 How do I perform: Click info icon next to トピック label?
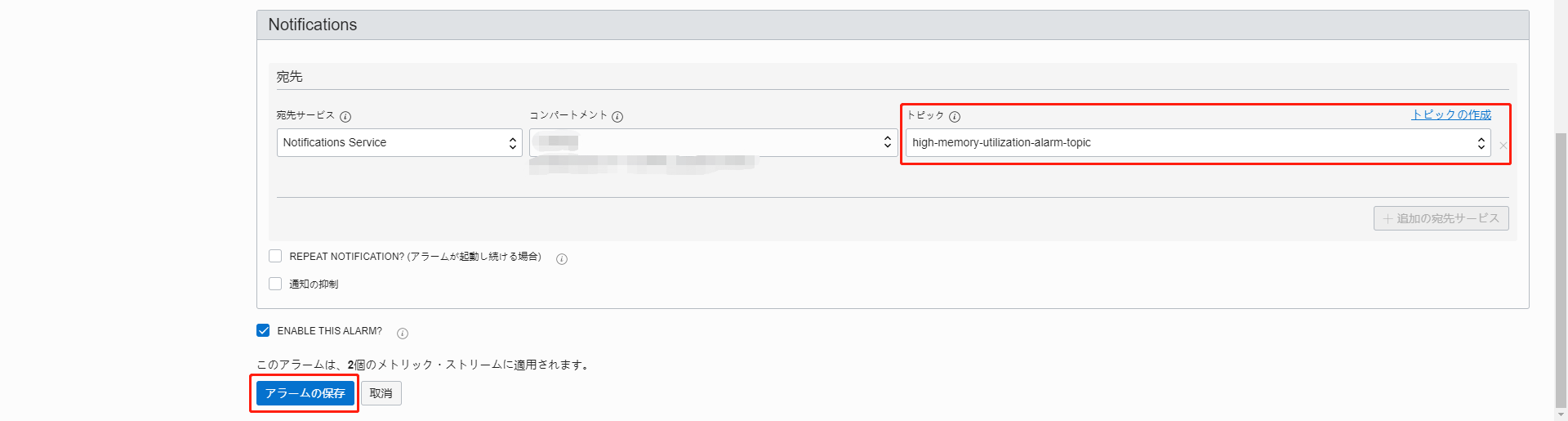tap(955, 117)
